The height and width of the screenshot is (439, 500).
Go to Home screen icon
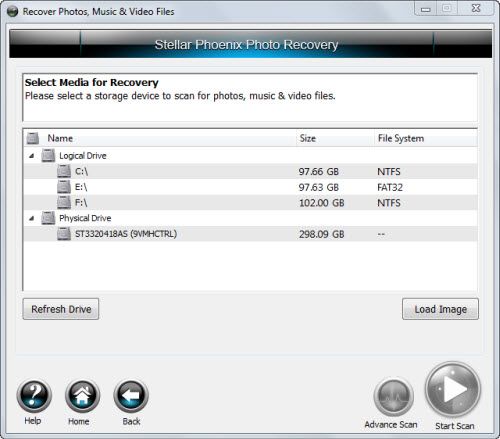coord(82,397)
